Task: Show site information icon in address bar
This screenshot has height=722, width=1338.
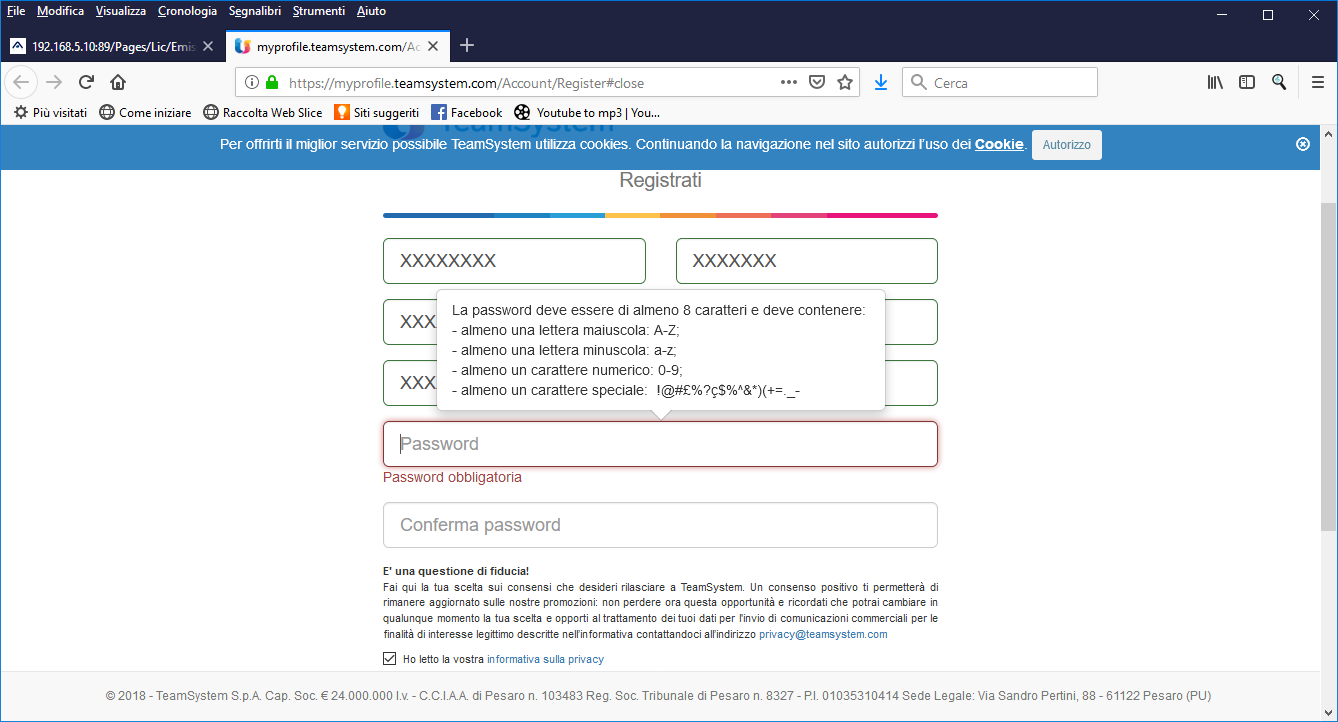Action: click(x=252, y=83)
